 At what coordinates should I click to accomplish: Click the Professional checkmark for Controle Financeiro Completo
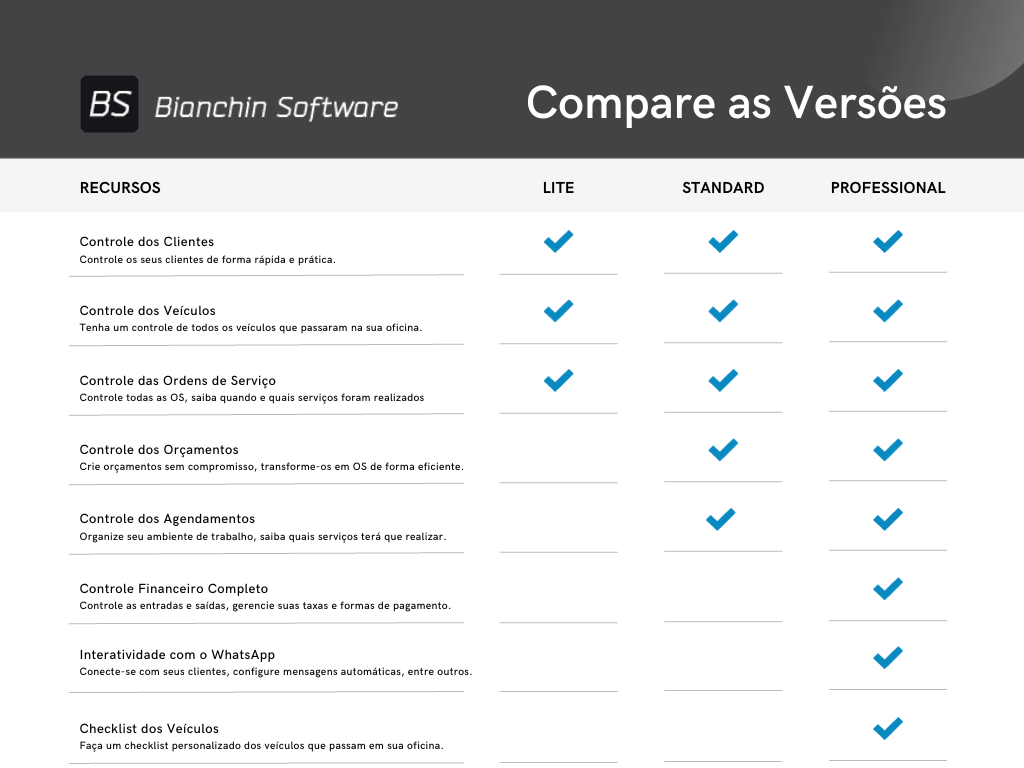pyautogui.click(x=888, y=588)
